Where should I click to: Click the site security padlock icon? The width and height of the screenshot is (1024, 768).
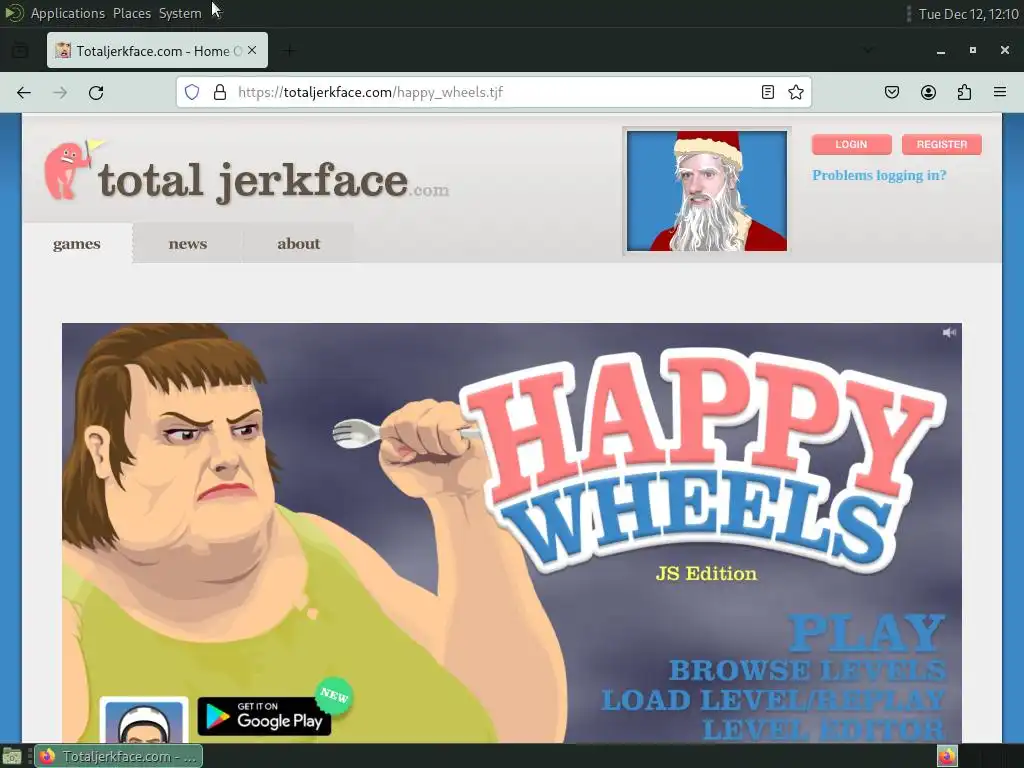coord(220,92)
